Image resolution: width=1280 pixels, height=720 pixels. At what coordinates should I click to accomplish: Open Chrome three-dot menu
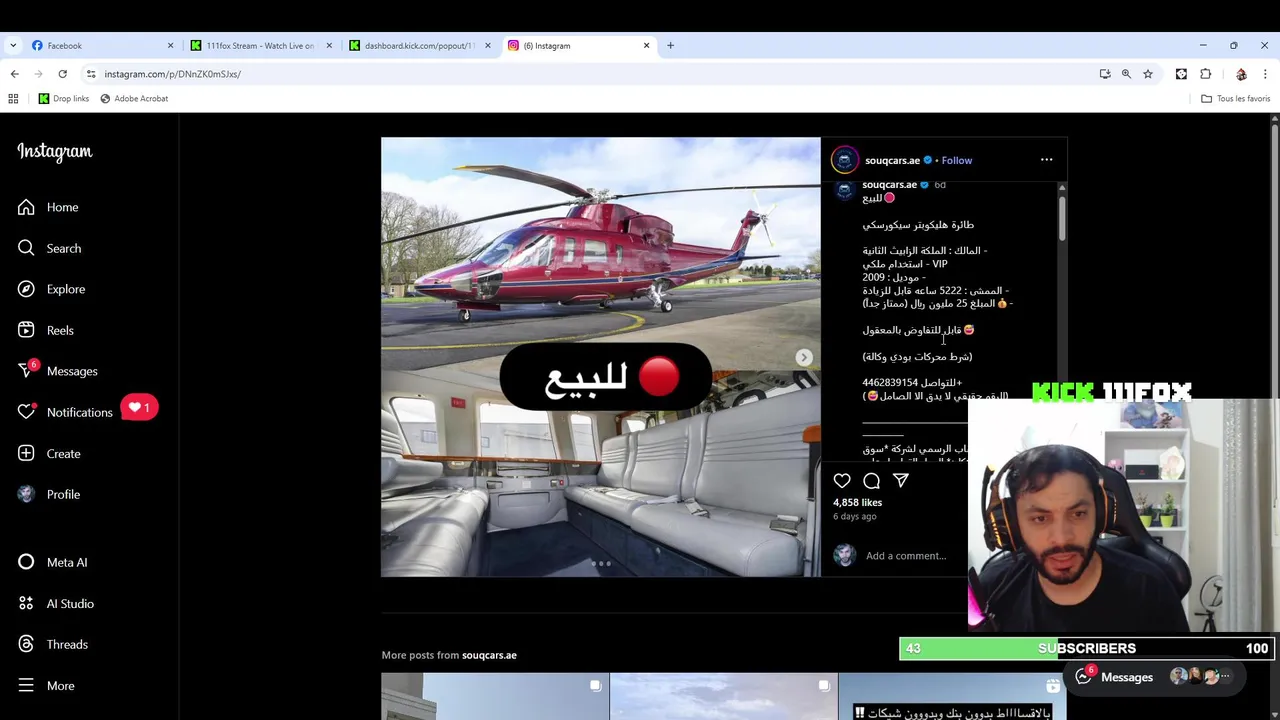[x=1265, y=74]
